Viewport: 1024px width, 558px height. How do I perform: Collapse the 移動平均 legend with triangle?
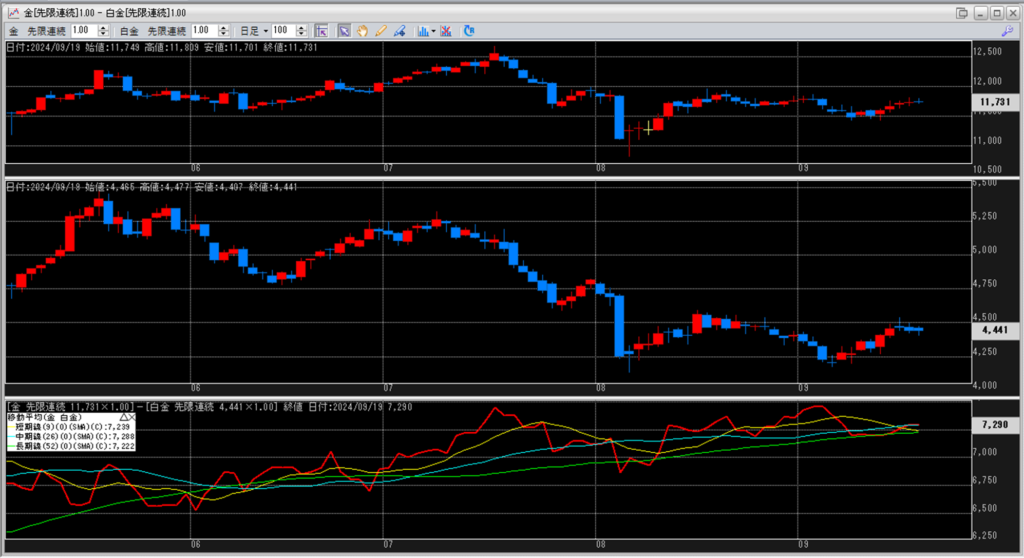coord(123,416)
